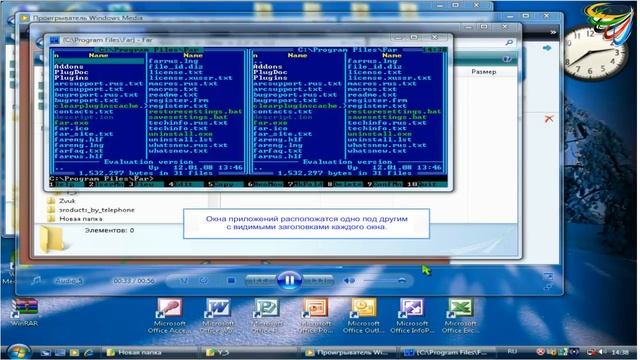The image size is (640, 360).
Task: Pause playback in Windows Media Player
Action: coord(289,280)
